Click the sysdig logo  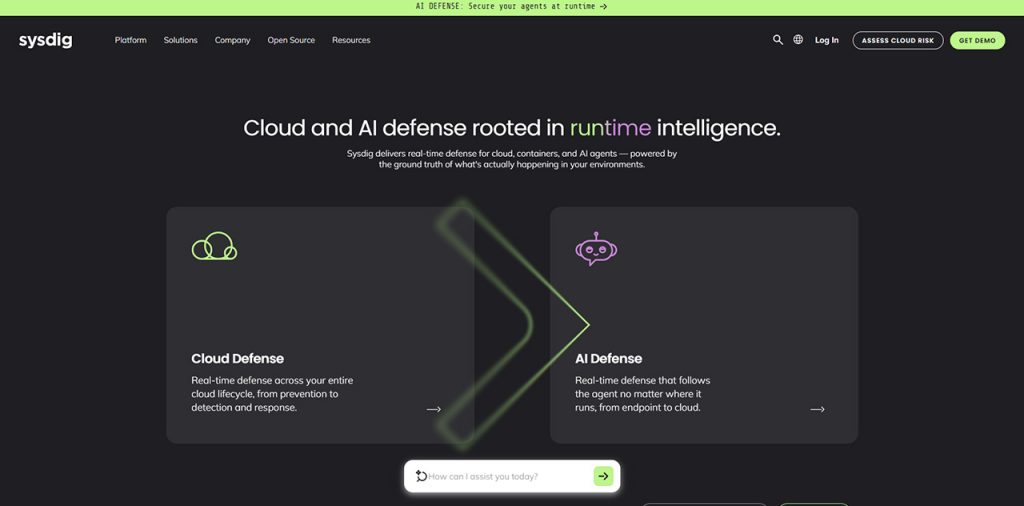click(x=46, y=40)
